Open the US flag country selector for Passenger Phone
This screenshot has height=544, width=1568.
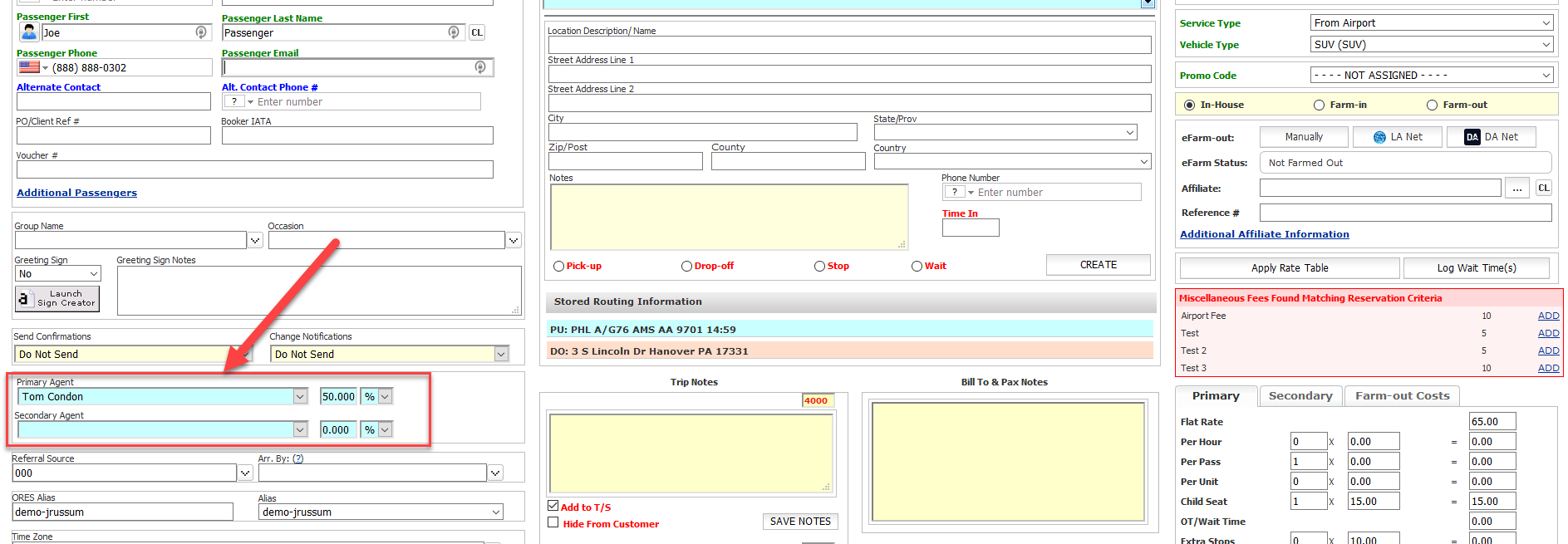click(x=33, y=67)
